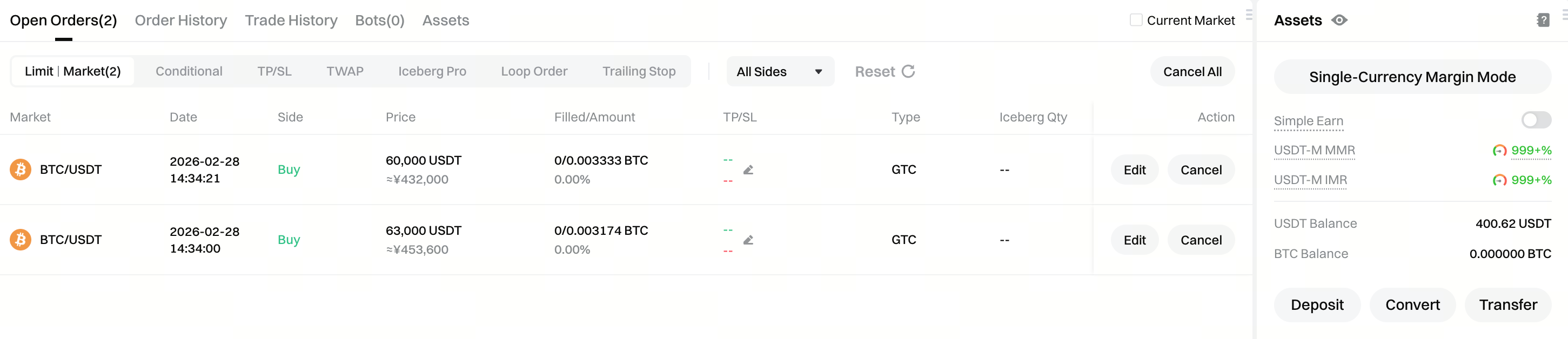Screen dimensions: 1568x339
Task: Click the Bitcoin icon of the first order
Action: pyautogui.click(x=20, y=169)
